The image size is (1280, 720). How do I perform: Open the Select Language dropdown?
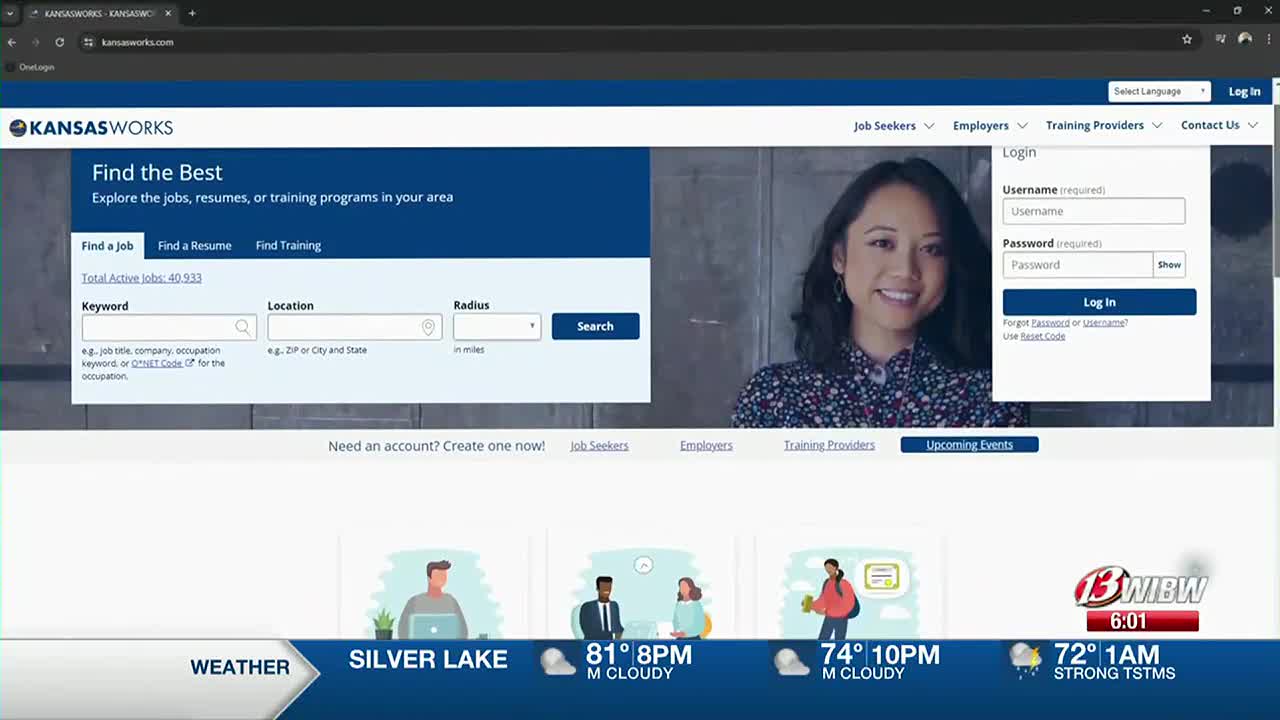[x=1159, y=91]
